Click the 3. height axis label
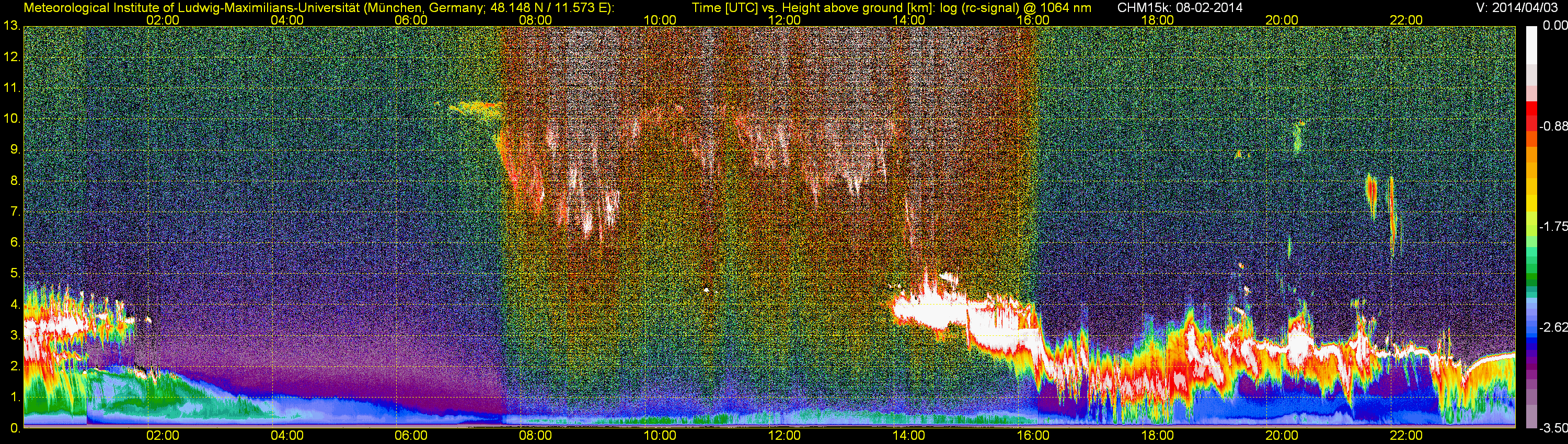This screenshot has height=444, width=1568. click(x=15, y=336)
